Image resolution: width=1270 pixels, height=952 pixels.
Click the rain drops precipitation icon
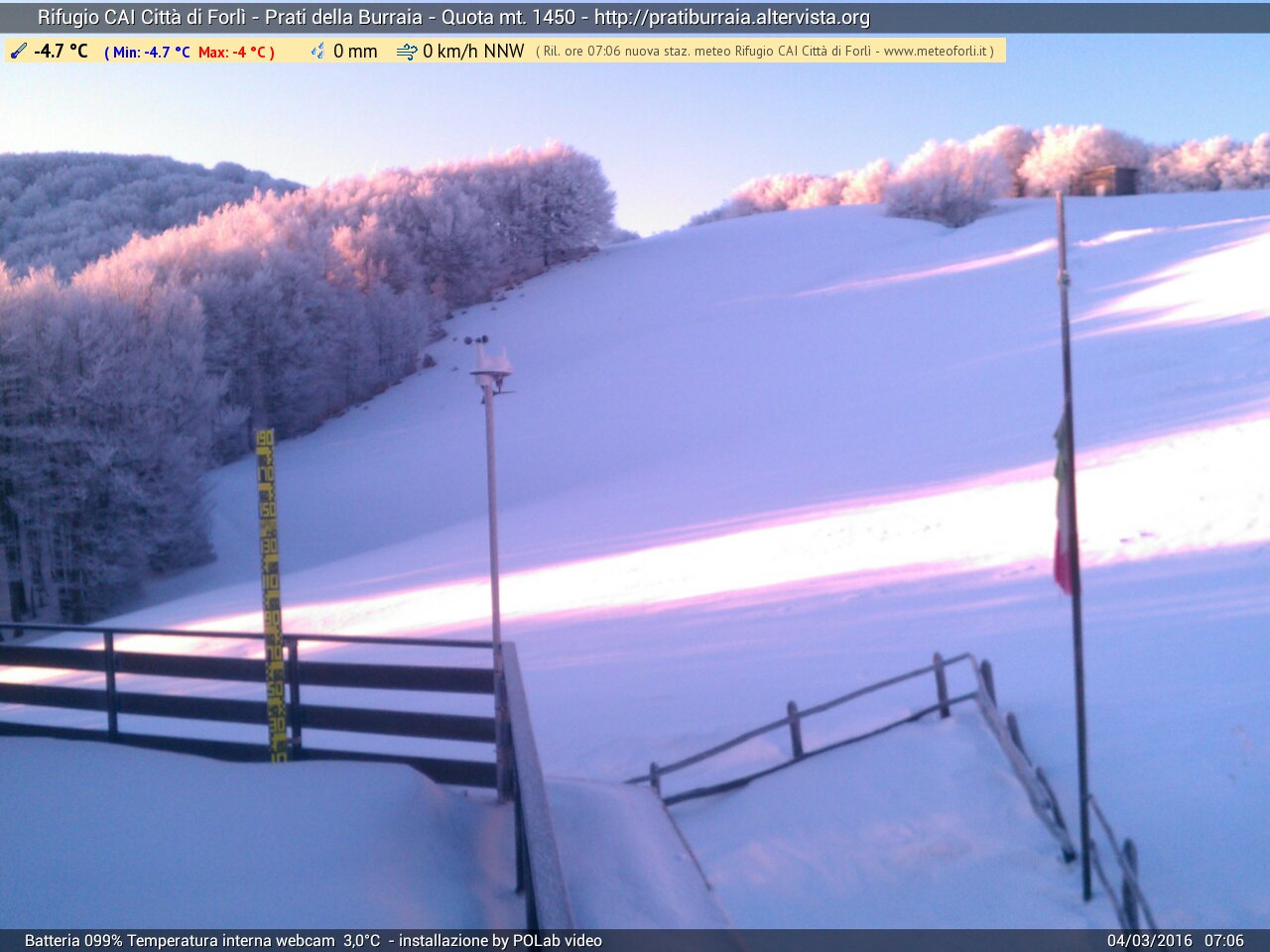click(317, 51)
